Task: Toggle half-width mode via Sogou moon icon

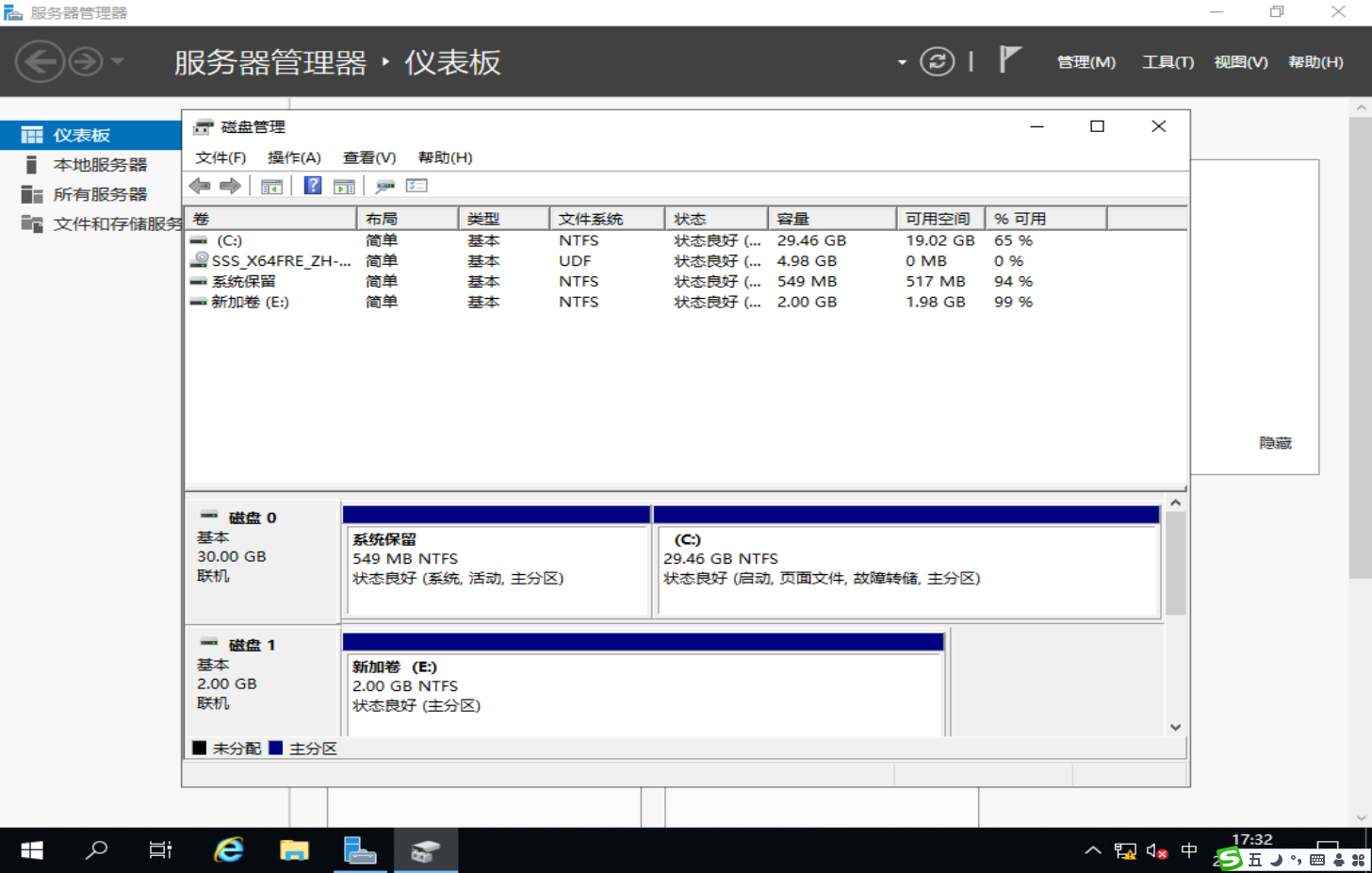Action: tap(1277, 859)
